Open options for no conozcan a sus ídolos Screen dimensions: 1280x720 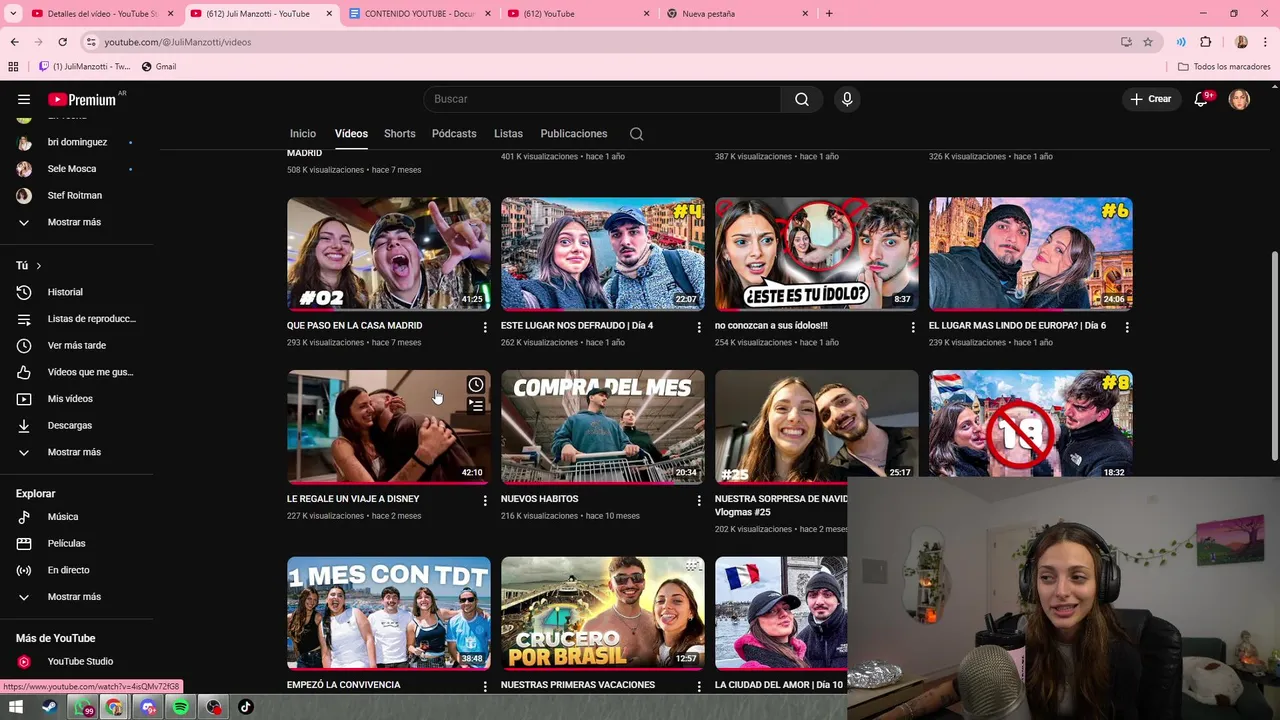tap(913, 327)
